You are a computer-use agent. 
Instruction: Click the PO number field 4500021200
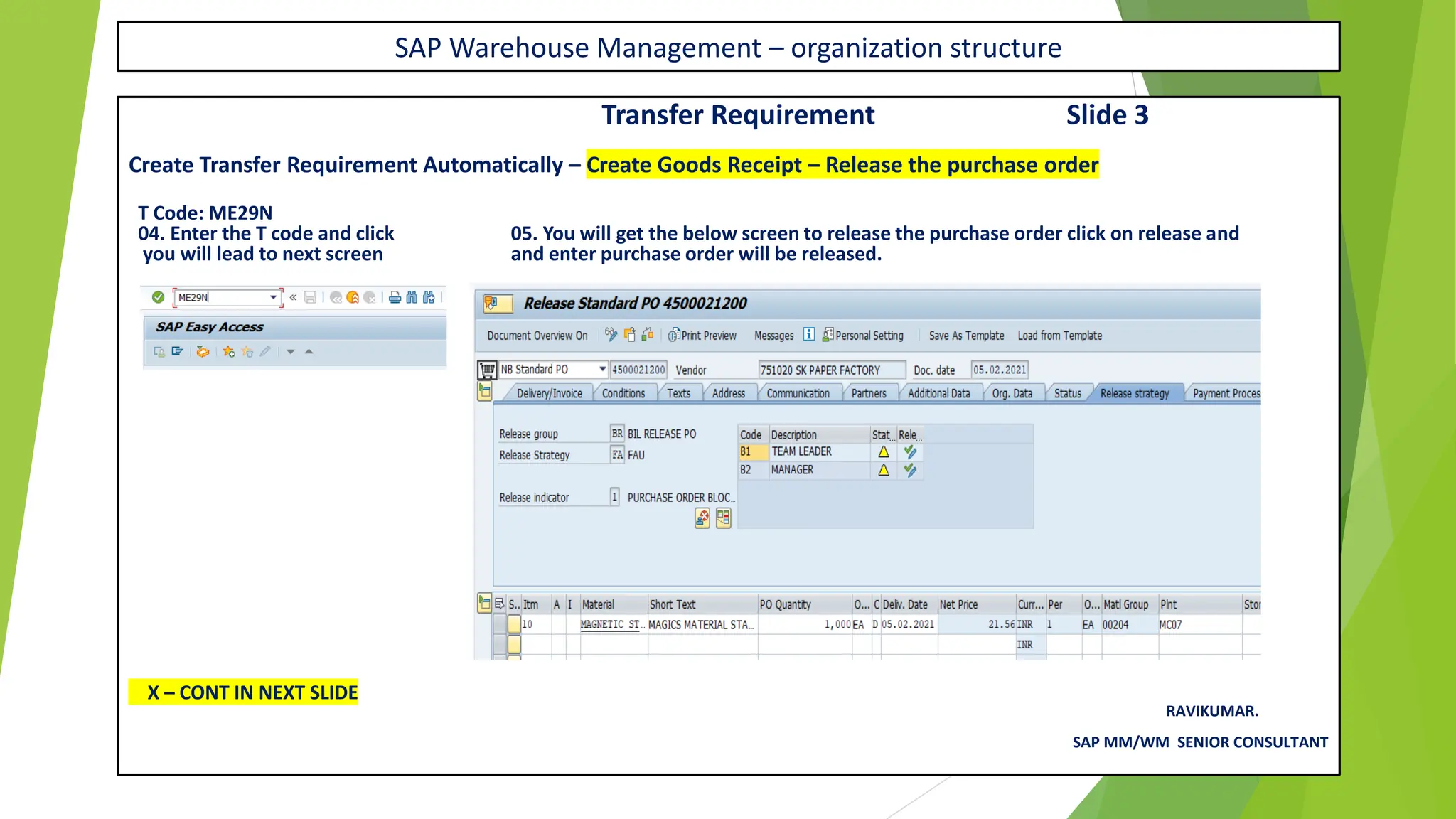click(638, 370)
